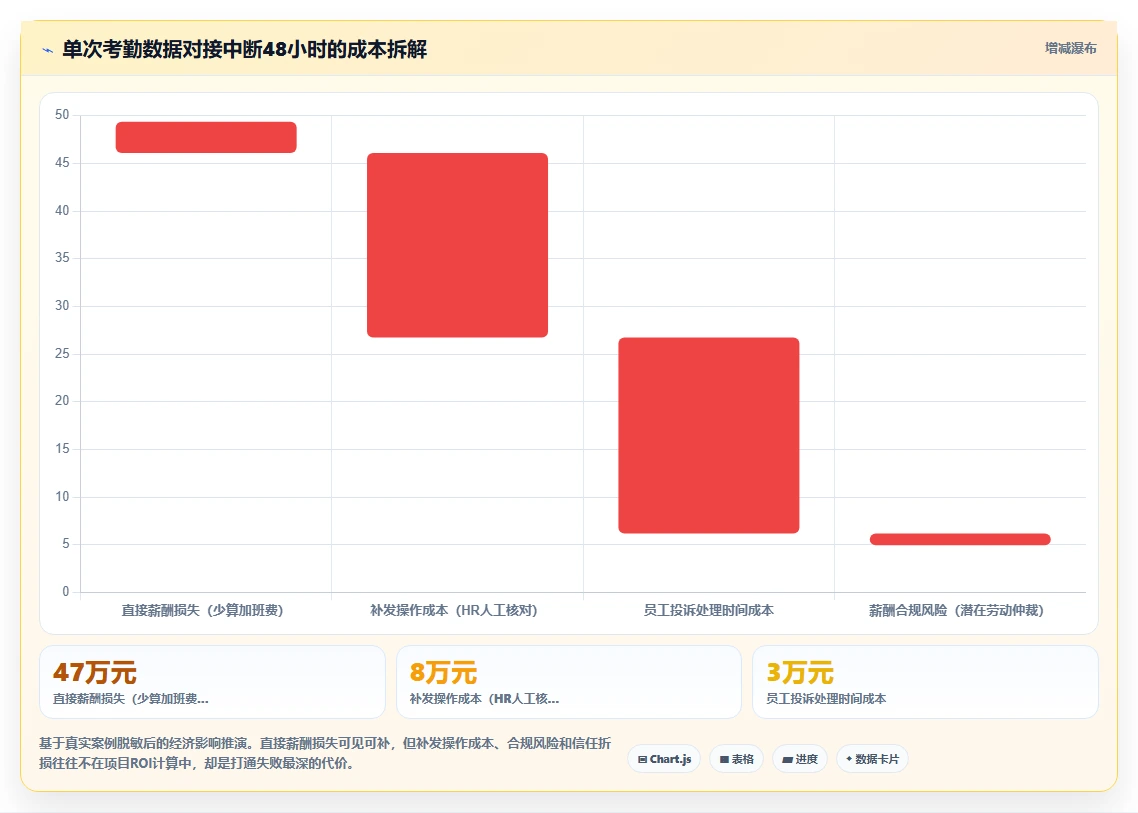Click y-axis value 30

click(62, 306)
